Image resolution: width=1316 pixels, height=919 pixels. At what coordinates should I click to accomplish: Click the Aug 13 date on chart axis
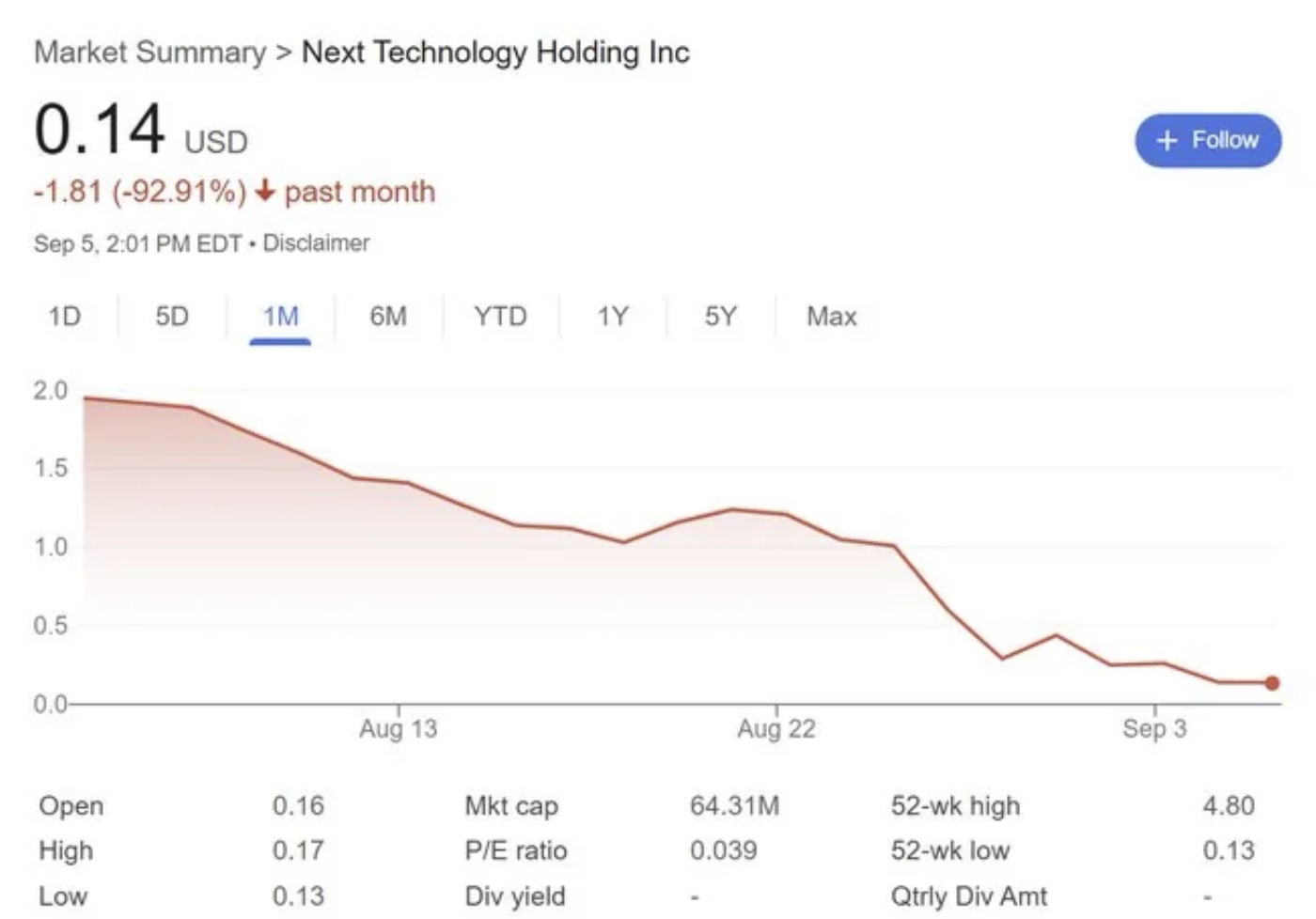point(399,729)
